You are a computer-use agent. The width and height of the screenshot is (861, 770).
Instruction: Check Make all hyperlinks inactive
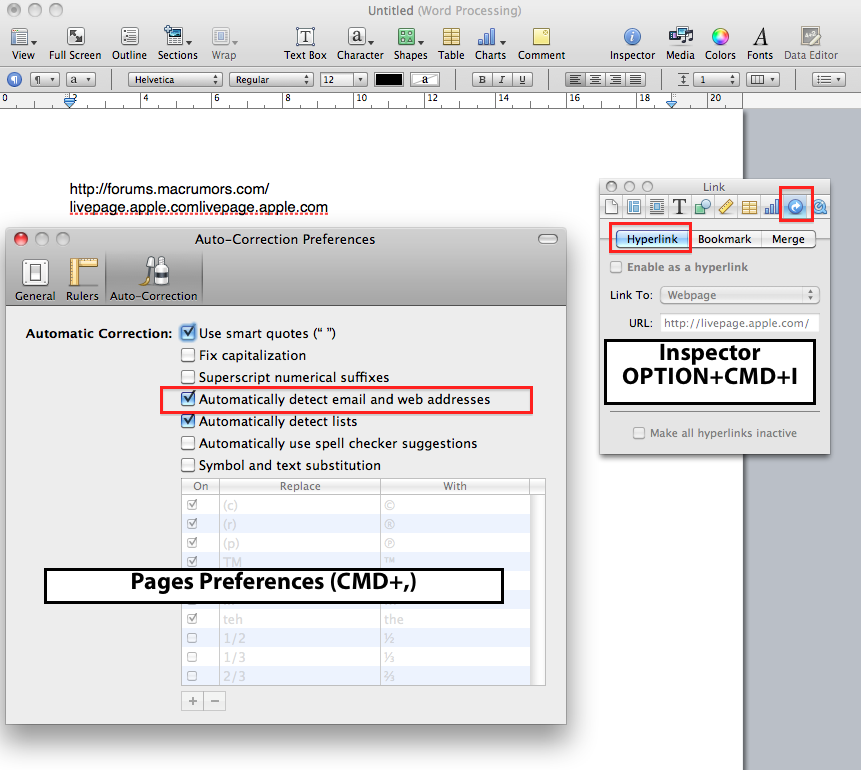click(x=639, y=433)
